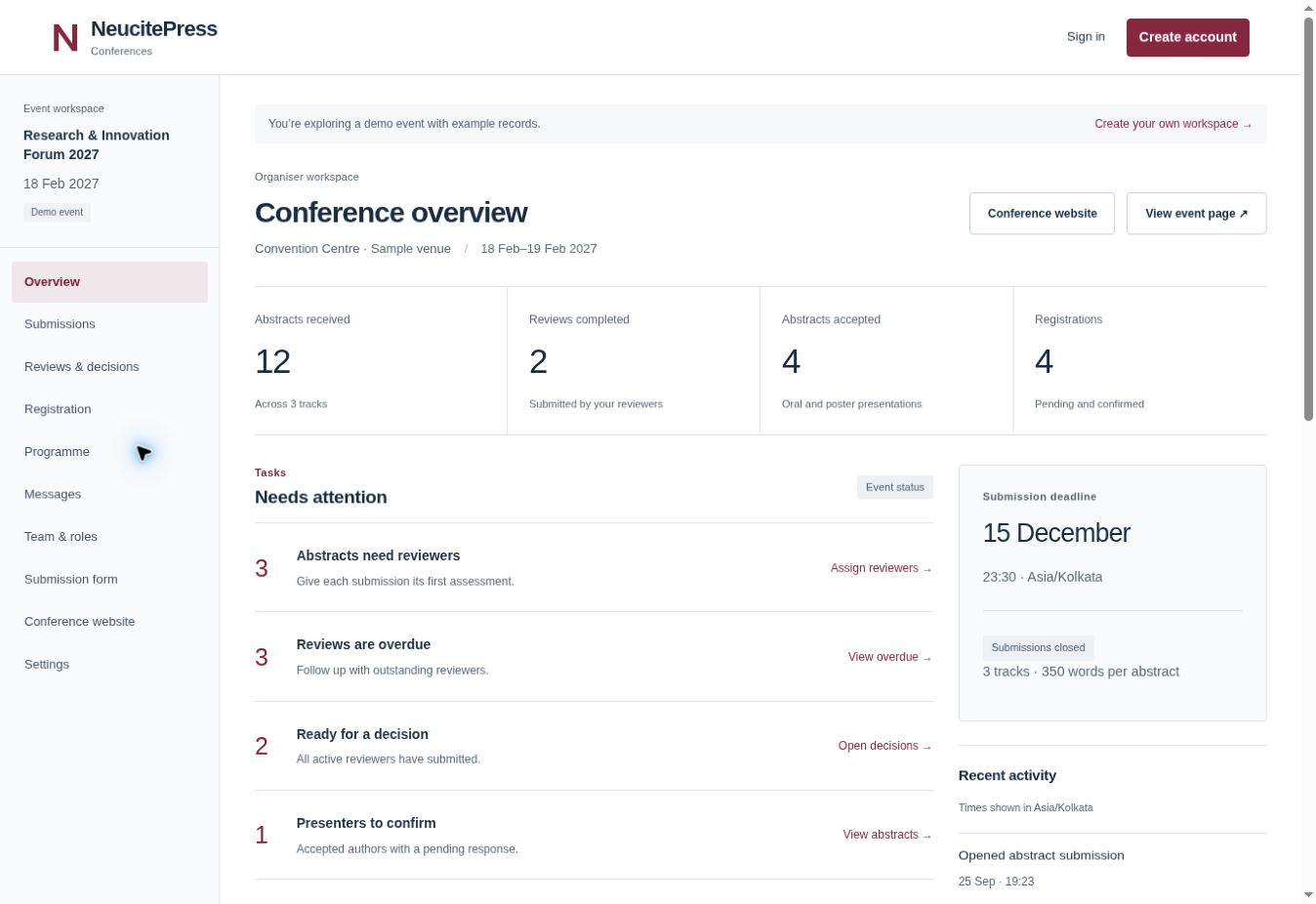Image resolution: width=1316 pixels, height=904 pixels.
Task: Click the Reviews completed stat label
Action: pyautogui.click(x=579, y=319)
